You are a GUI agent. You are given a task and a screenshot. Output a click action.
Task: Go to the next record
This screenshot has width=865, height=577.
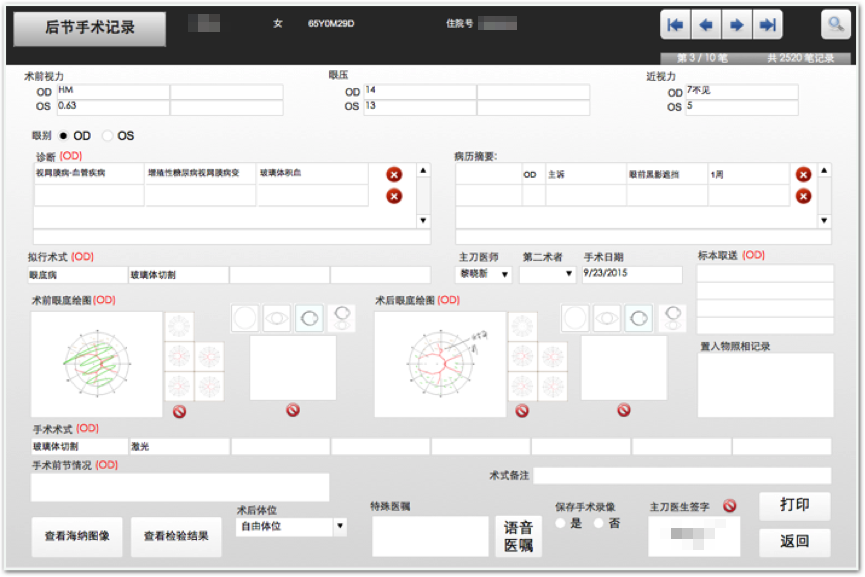tap(737, 25)
